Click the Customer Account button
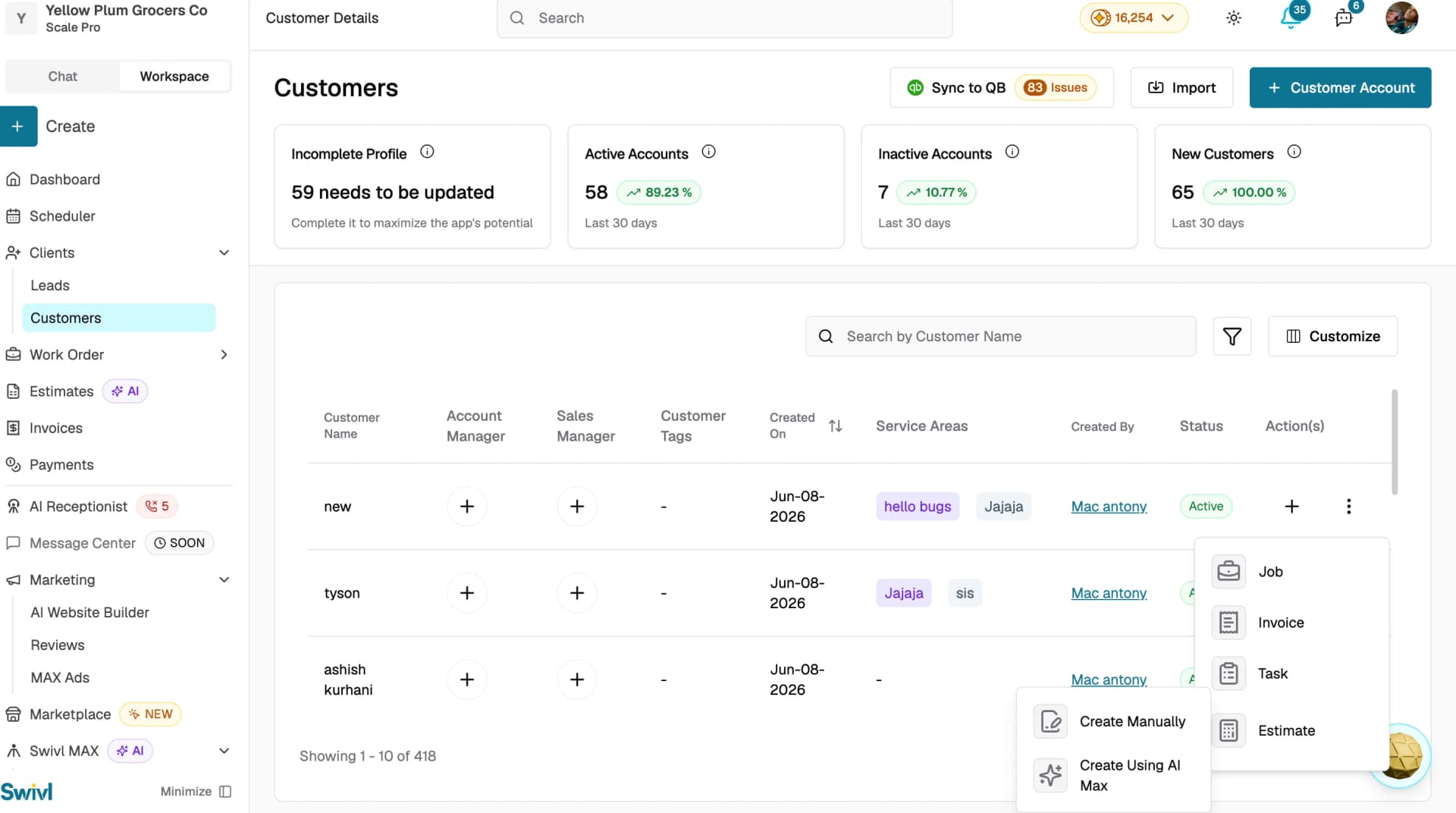Image resolution: width=1456 pixels, height=813 pixels. pos(1340,88)
